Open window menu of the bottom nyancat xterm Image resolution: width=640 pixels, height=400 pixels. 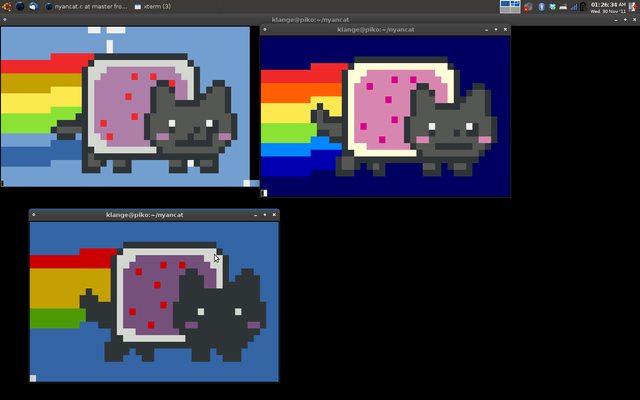33,214
